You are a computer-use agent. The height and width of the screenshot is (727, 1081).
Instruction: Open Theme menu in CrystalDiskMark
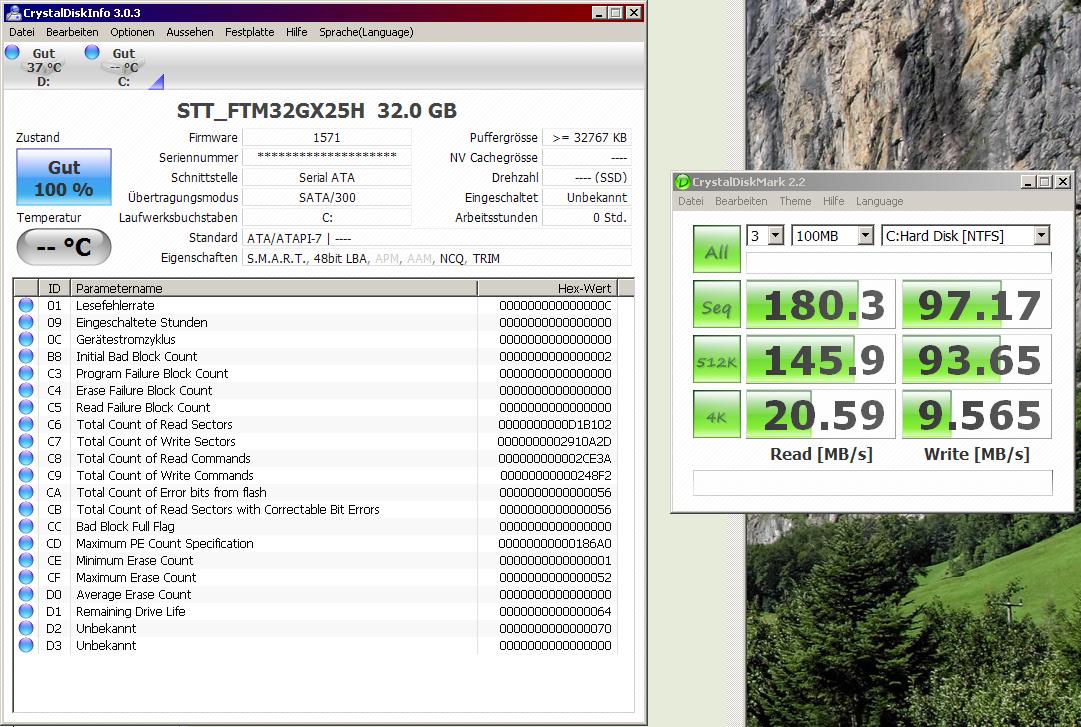click(795, 201)
